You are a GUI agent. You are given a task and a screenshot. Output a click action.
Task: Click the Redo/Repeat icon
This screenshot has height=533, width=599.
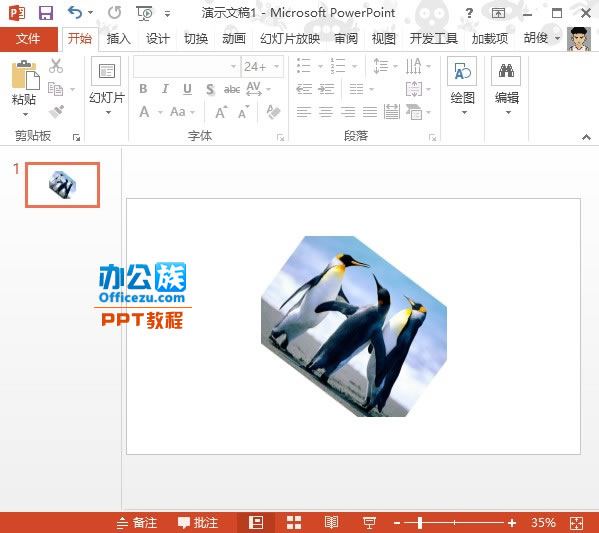coord(114,13)
